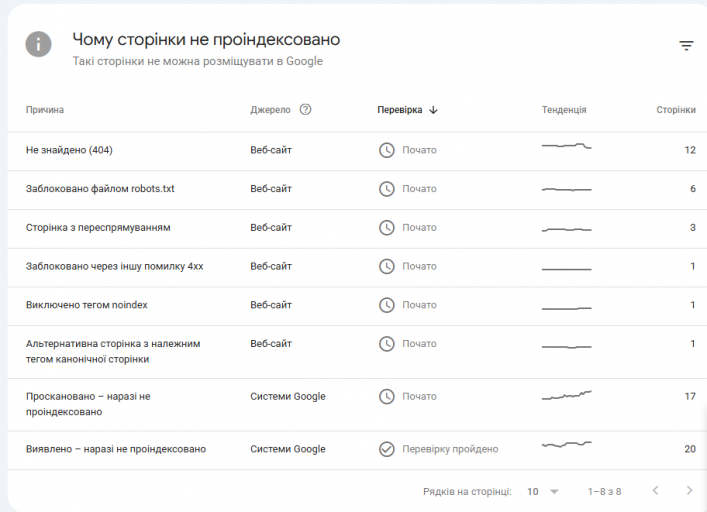The height and width of the screenshot is (512, 707).
Task: Click Почато status in Не знайдено (404) row
Action: tap(419, 150)
